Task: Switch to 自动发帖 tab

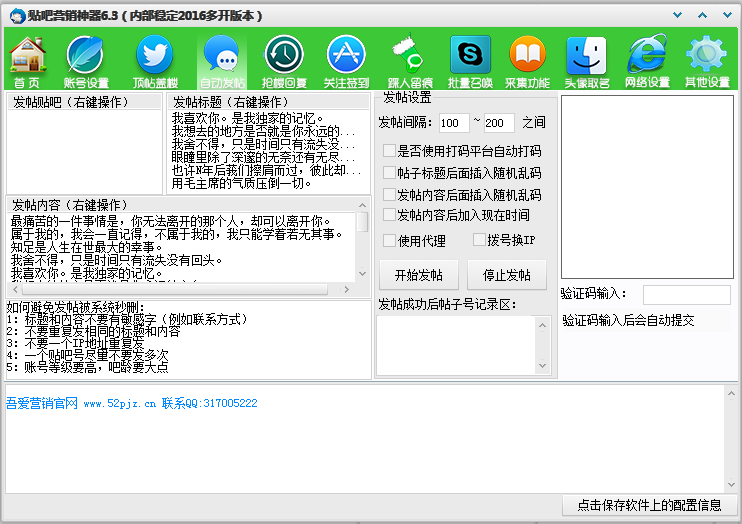Action: pos(221,58)
